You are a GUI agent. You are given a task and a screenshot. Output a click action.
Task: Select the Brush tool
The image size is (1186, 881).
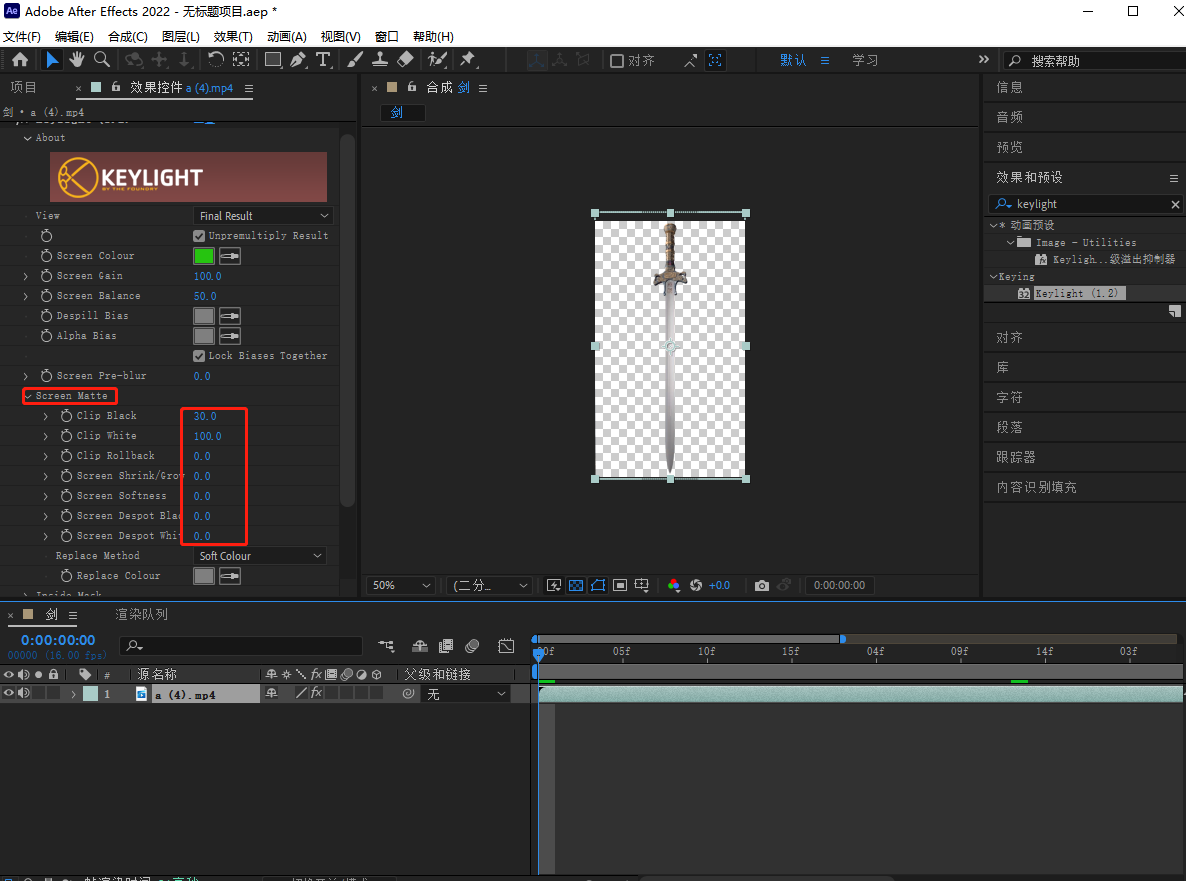pyautogui.click(x=355, y=60)
